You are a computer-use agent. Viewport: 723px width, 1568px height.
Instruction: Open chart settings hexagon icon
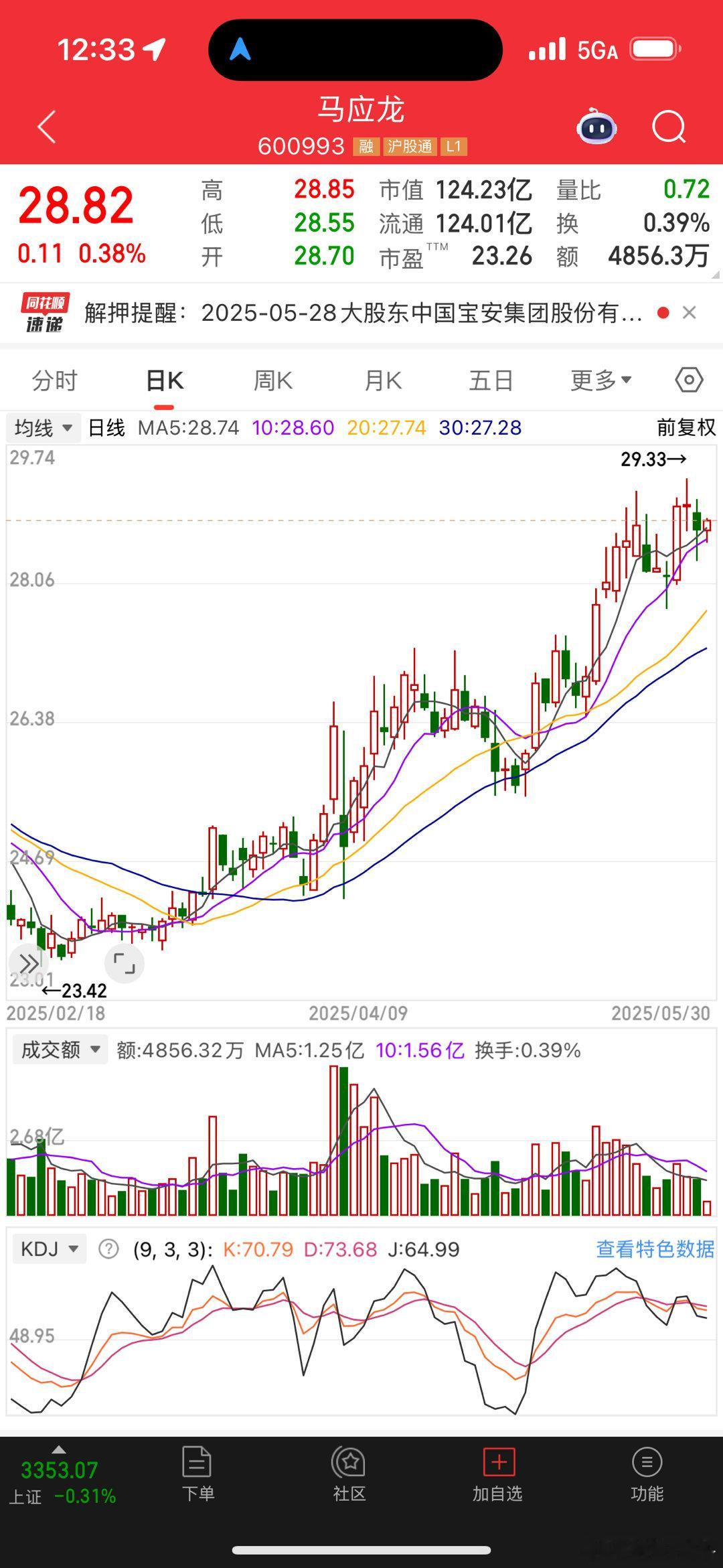coord(689,380)
